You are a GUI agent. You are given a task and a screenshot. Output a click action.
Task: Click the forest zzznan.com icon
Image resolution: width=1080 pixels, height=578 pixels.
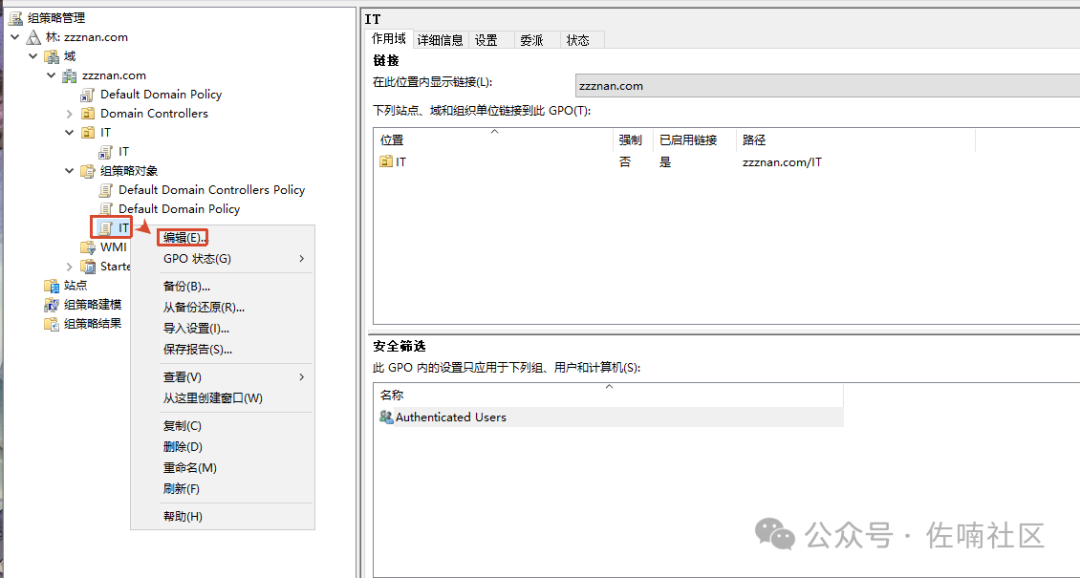[x=33, y=37]
